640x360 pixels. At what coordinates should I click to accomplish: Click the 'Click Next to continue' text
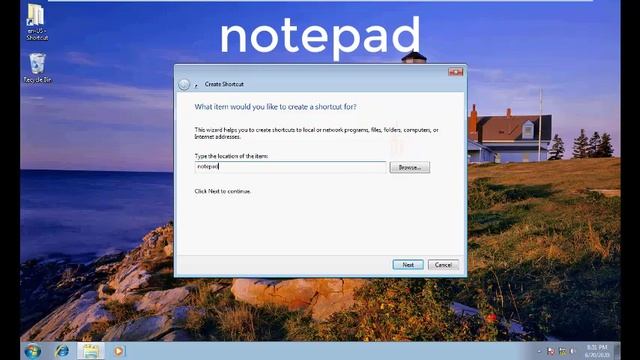pos(222,191)
